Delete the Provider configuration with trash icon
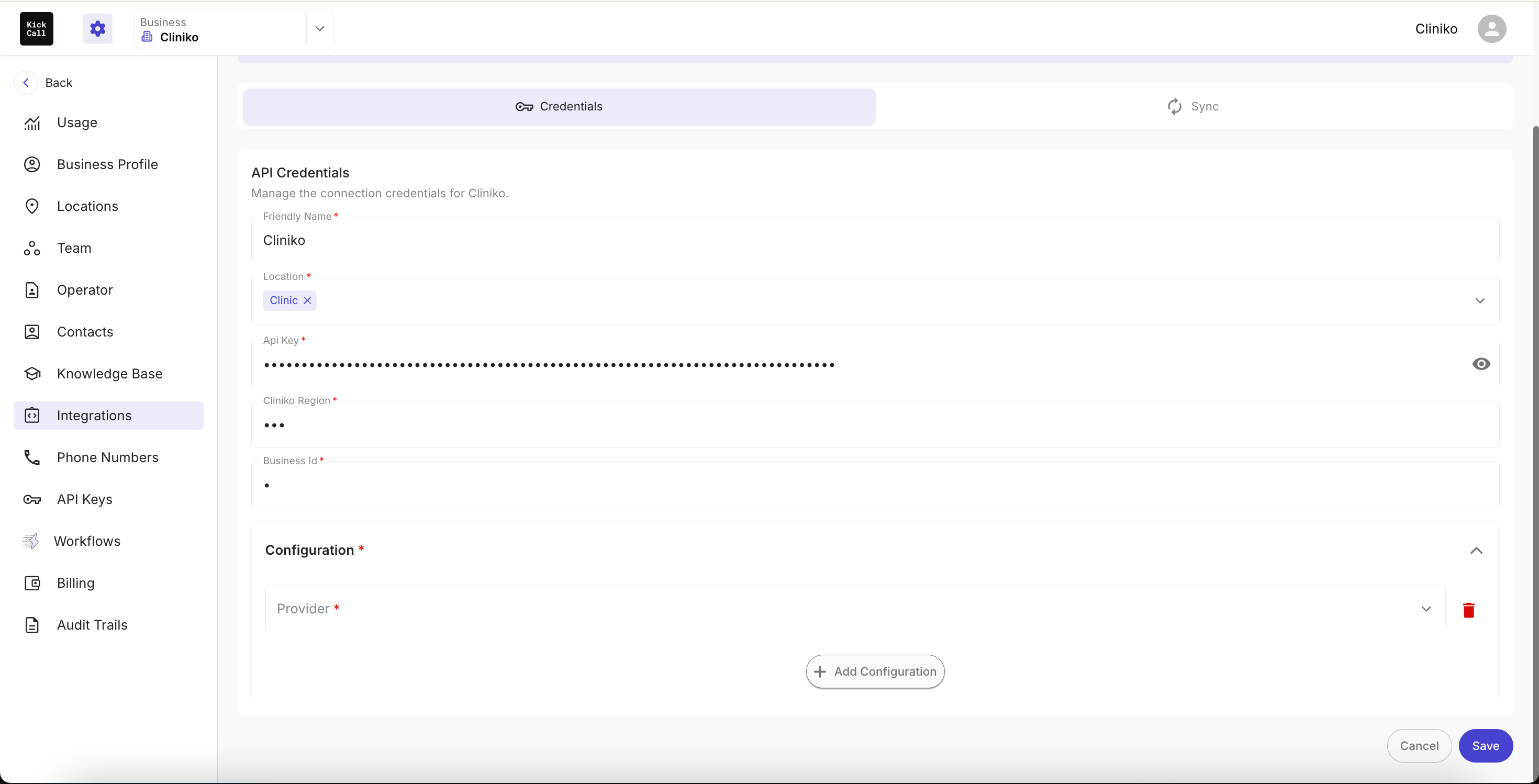The height and width of the screenshot is (784, 1539). (1469, 610)
